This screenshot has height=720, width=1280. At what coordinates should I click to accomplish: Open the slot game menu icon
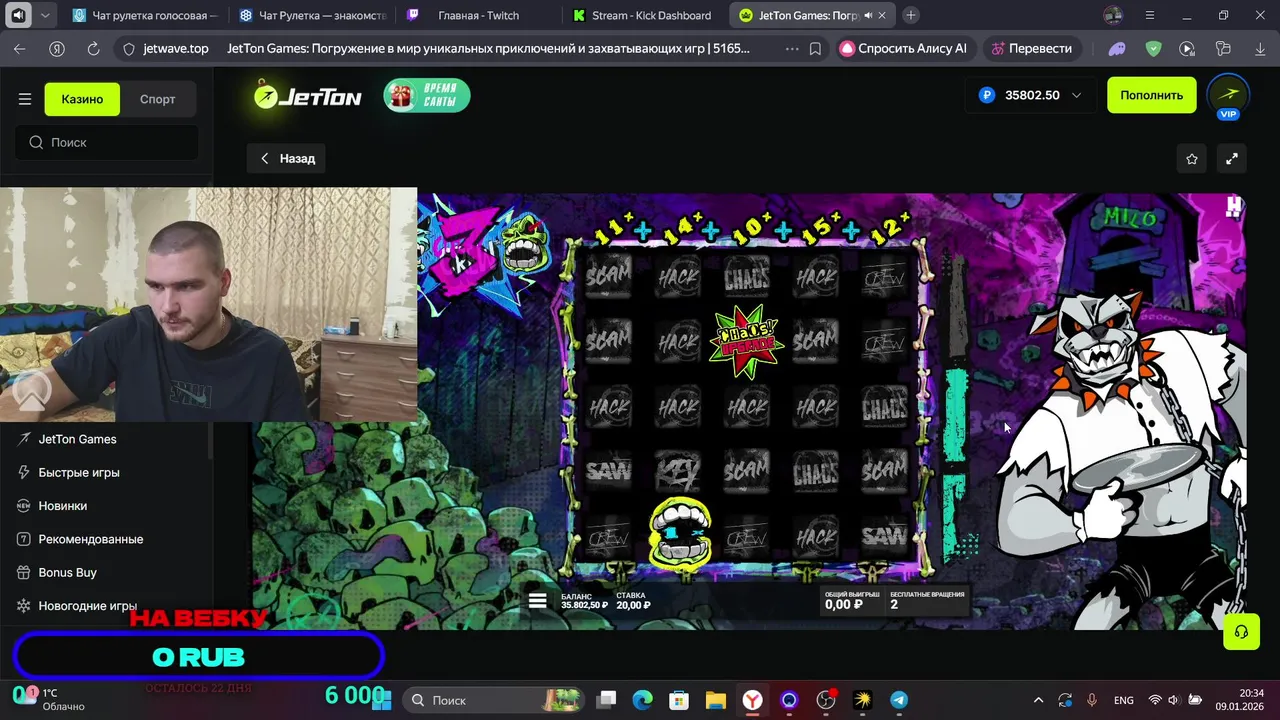tap(538, 600)
